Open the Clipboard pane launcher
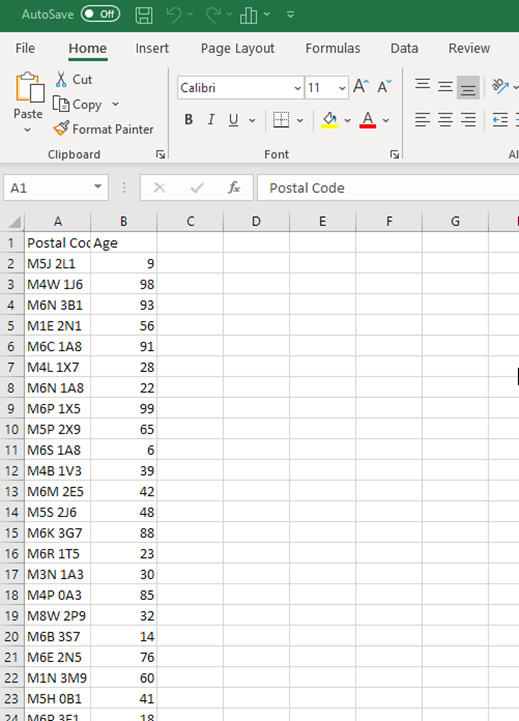This screenshot has height=721, width=519. point(160,154)
